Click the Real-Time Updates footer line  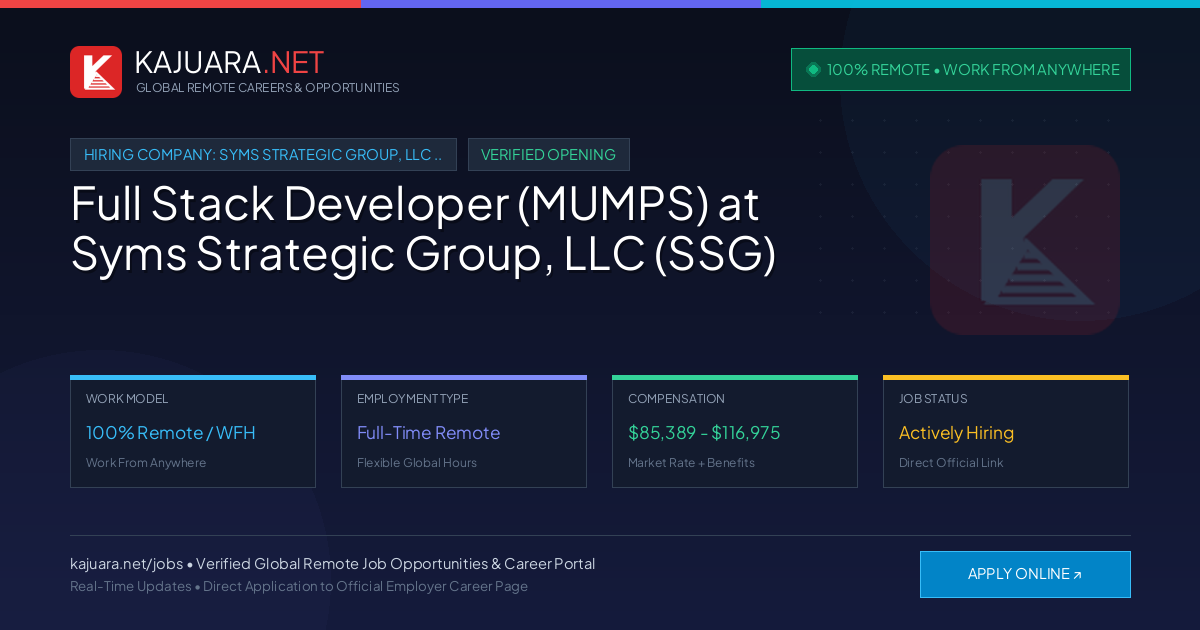[299, 586]
